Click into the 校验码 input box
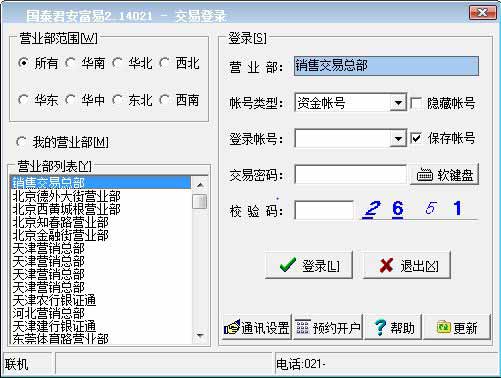 pyautogui.click(x=324, y=210)
